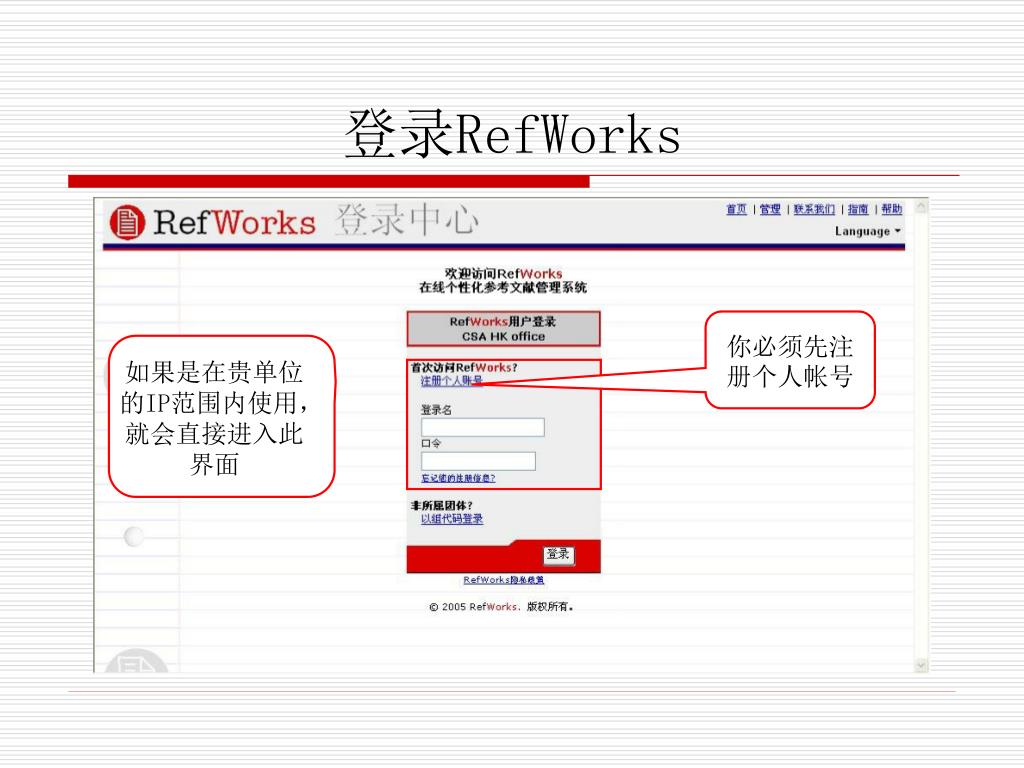This screenshot has width=1024, height=768.
Task: Click 以组代码登录 group code login link
Action: pos(452,519)
